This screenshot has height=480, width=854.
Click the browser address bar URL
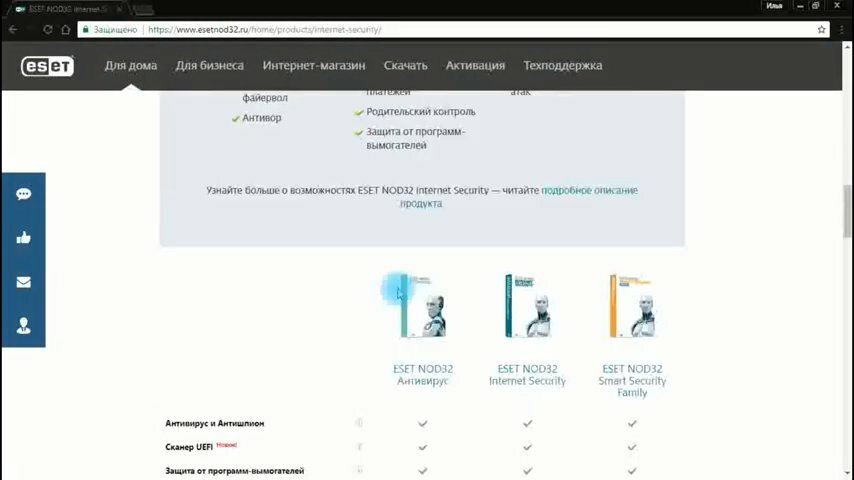coord(265,29)
